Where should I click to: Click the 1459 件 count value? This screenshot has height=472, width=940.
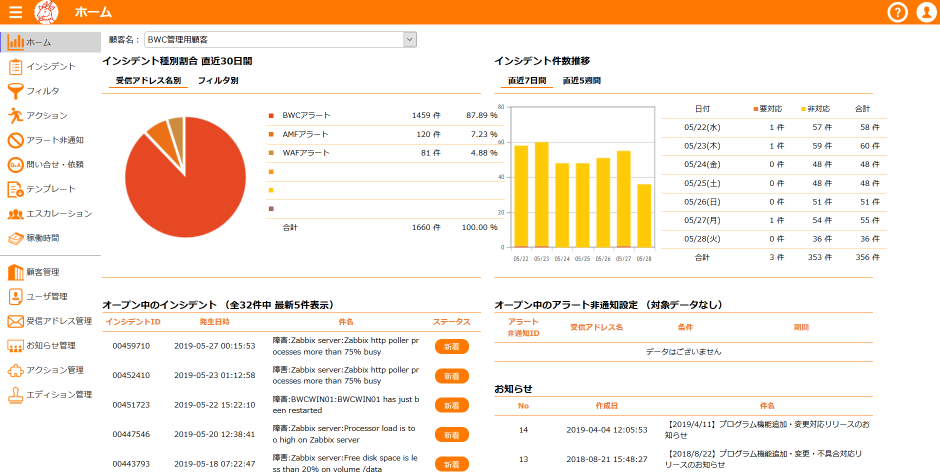[x=426, y=115]
